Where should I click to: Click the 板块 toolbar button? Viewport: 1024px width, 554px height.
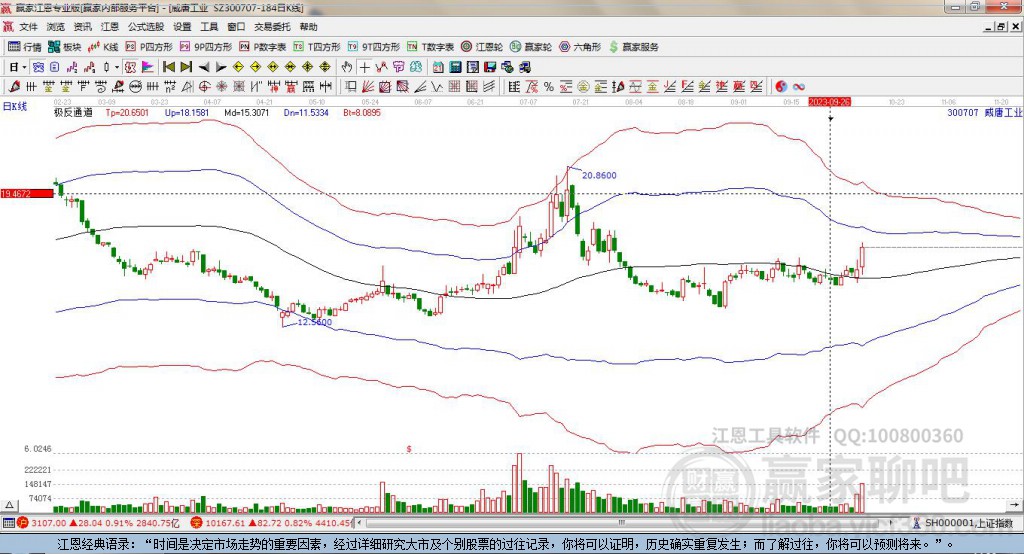coord(65,47)
